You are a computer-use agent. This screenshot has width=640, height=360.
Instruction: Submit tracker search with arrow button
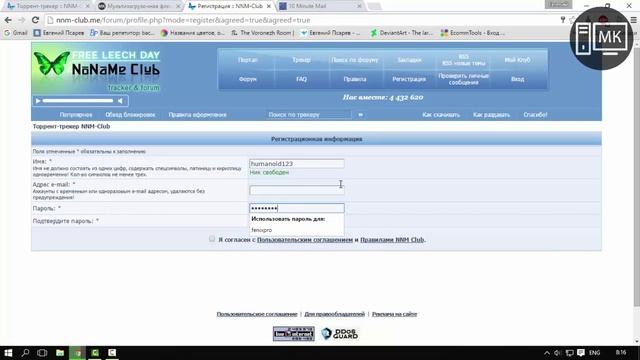pyautogui.click(x=360, y=115)
